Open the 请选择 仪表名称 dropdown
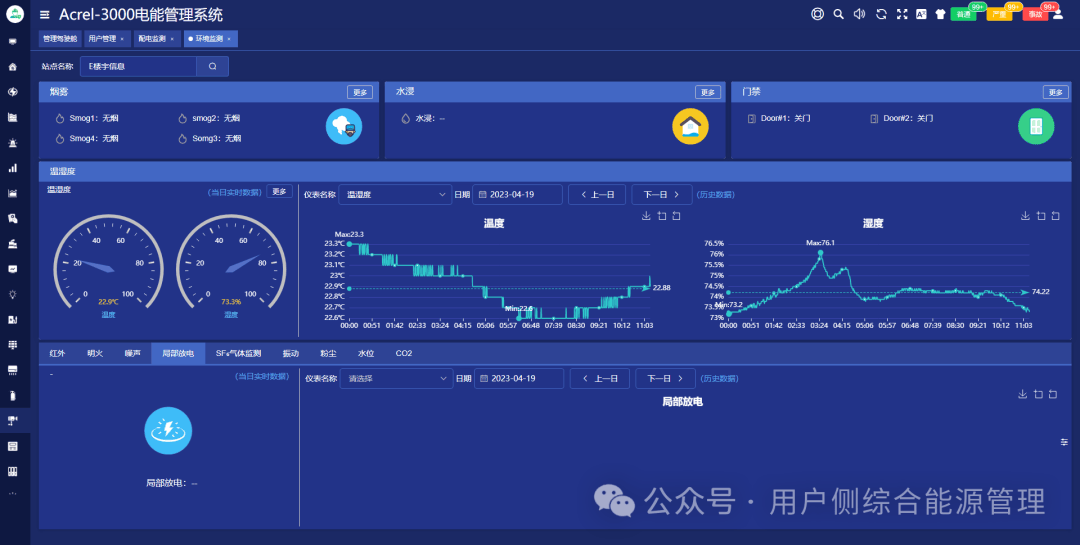This screenshot has width=1080, height=545. click(x=397, y=379)
